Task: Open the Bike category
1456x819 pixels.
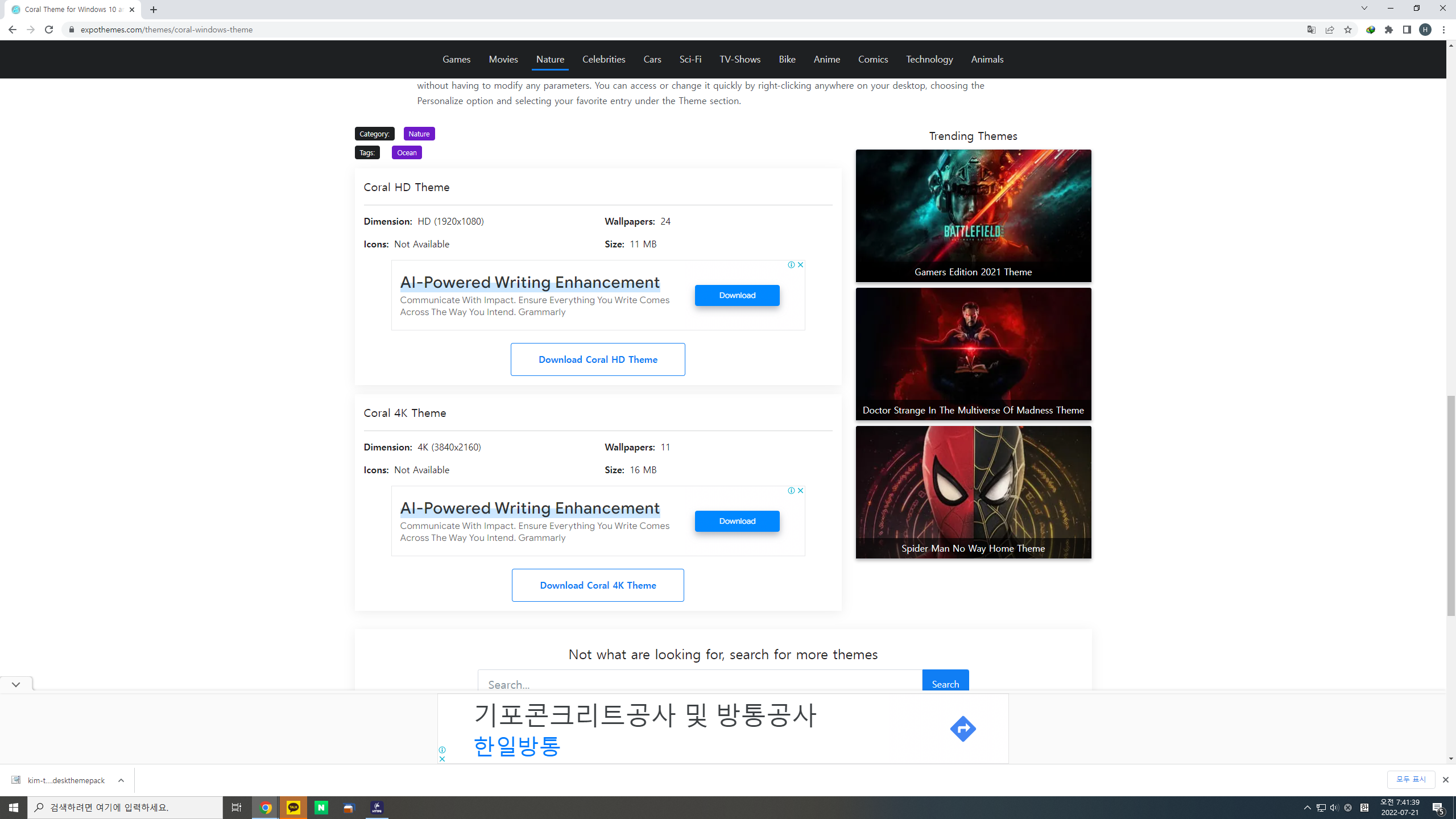Action: tap(787, 59)
